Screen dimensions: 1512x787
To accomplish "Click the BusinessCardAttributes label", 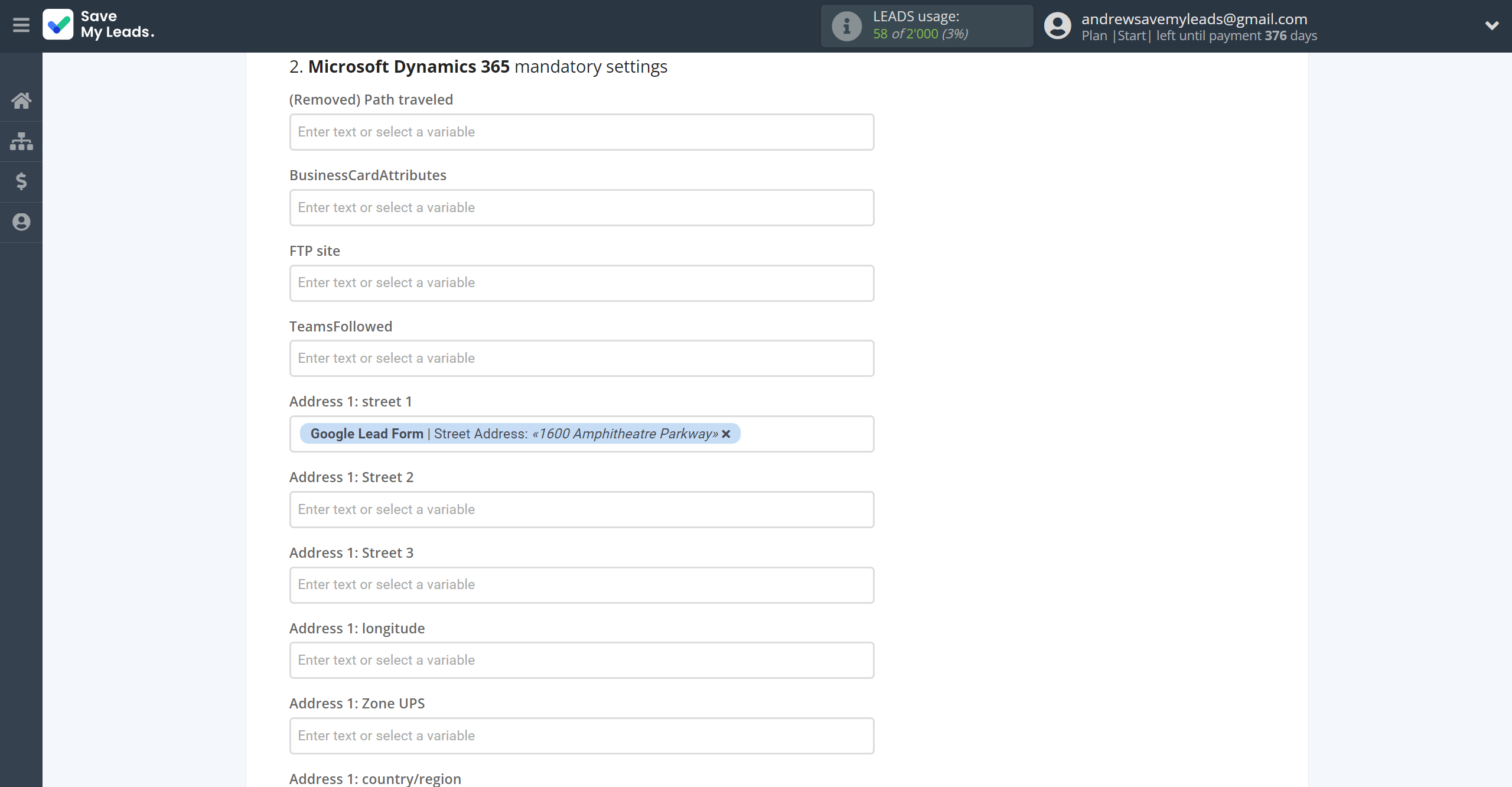I will (x=368, y=175).
